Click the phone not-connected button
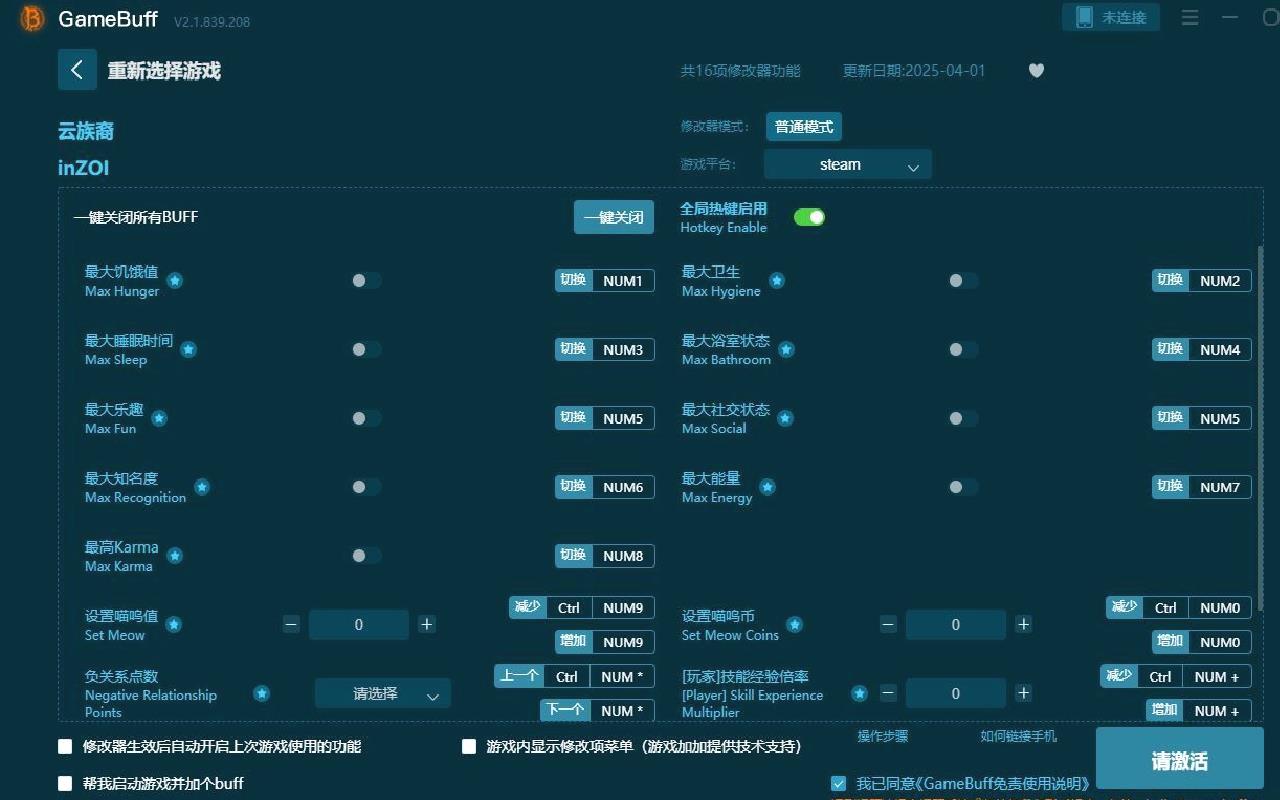This screenshot has height=800, width=1280. click(1111, 17)
